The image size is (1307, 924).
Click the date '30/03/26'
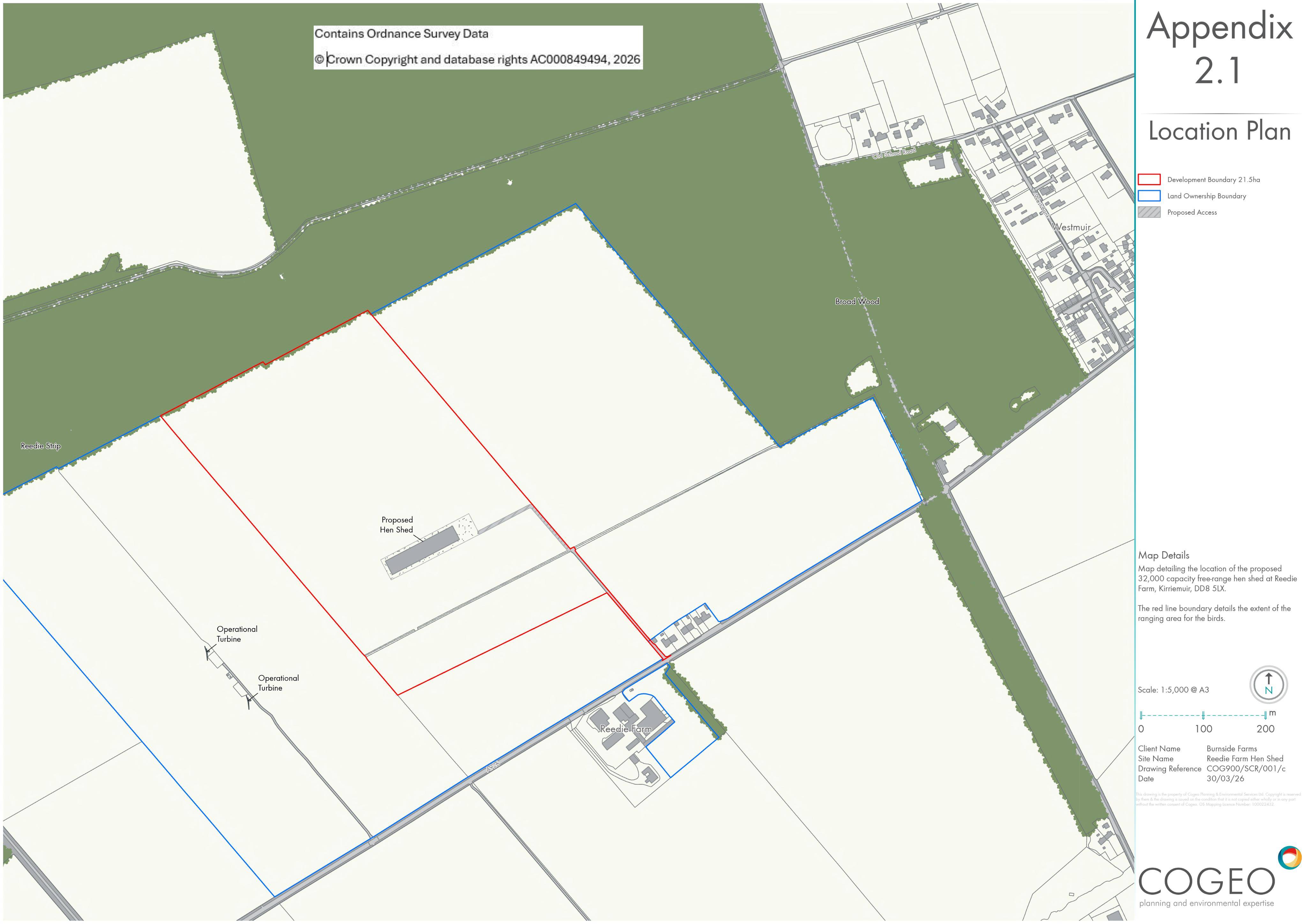pos(1225,778)
